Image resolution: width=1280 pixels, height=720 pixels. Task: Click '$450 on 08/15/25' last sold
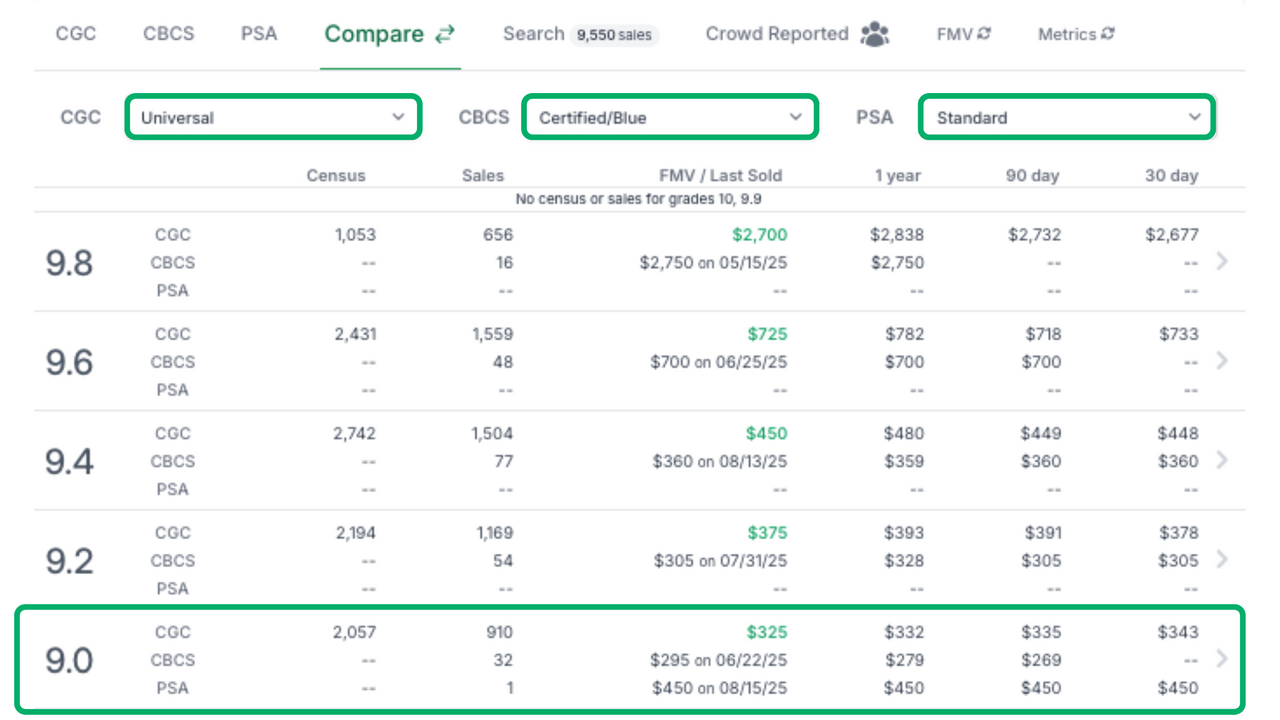(x=720, y=688)
